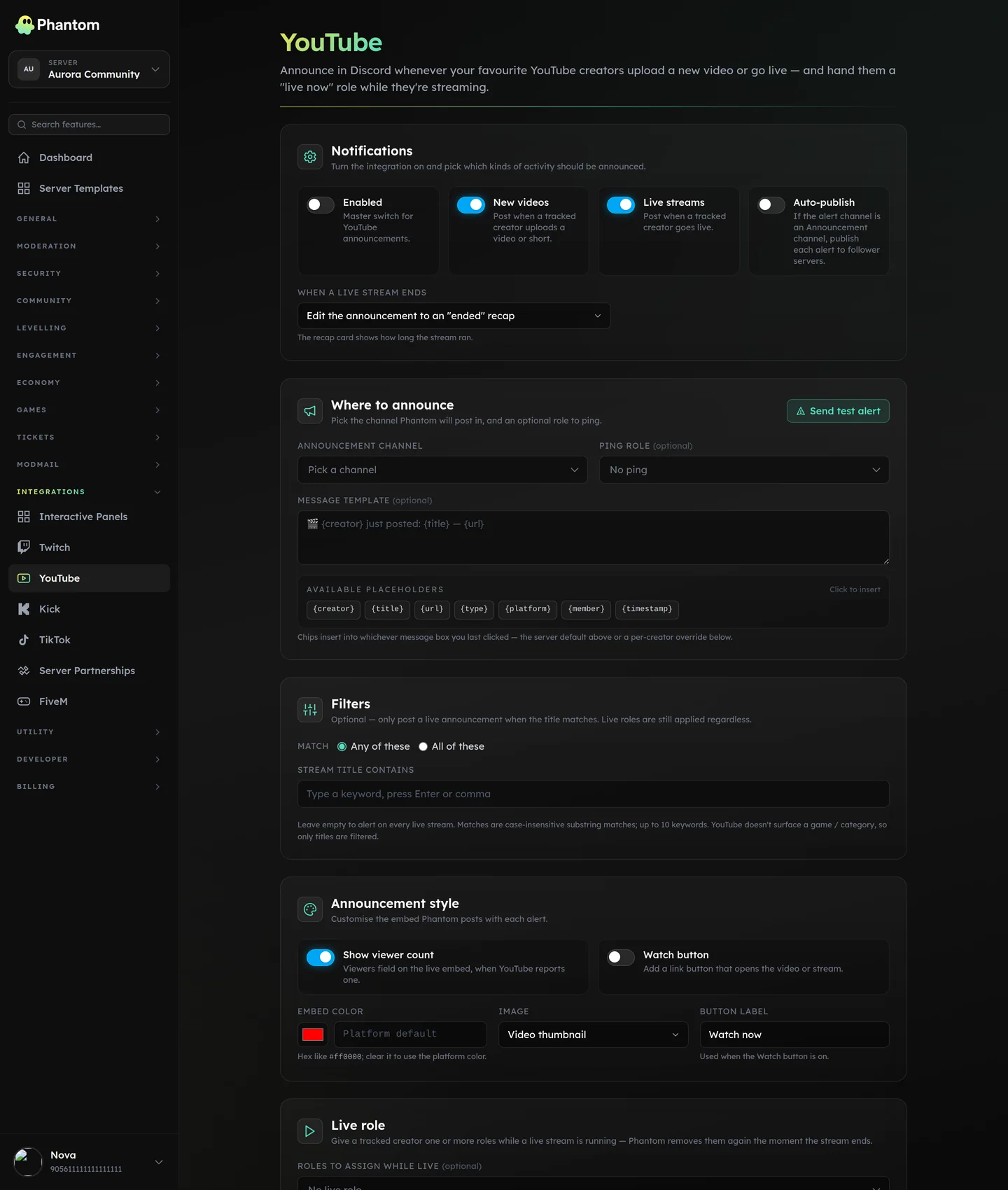
Task: Open Server Templates page
Action: 89,188
